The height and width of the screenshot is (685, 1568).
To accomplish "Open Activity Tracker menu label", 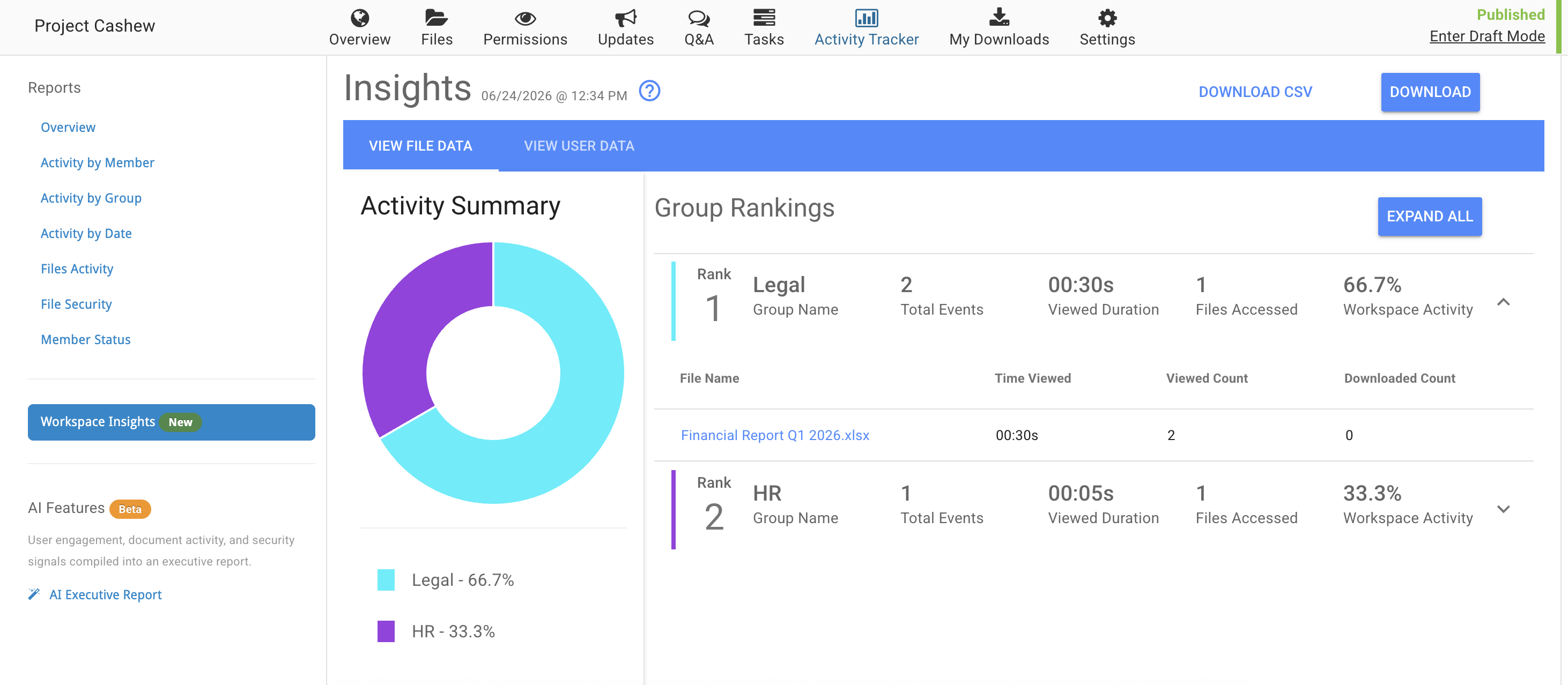I will (x=866, y=40).
